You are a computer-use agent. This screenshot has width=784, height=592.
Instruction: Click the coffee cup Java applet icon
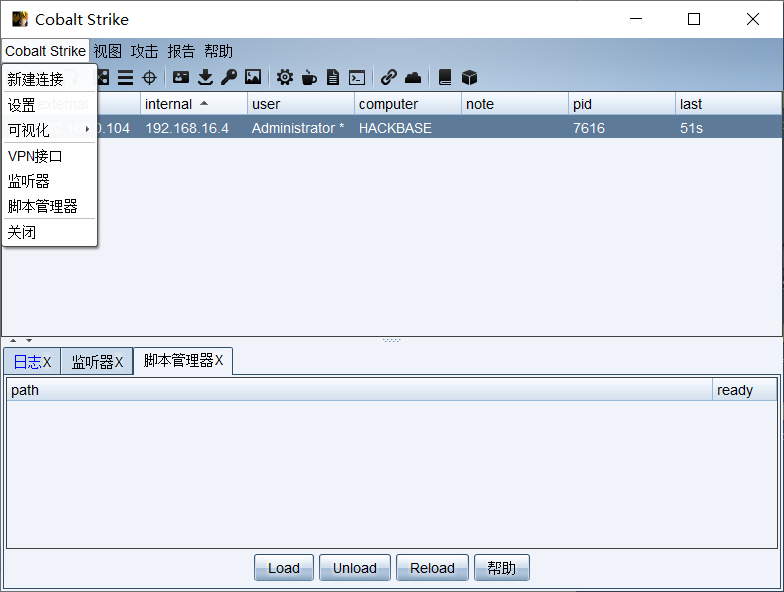coord(309,77)
